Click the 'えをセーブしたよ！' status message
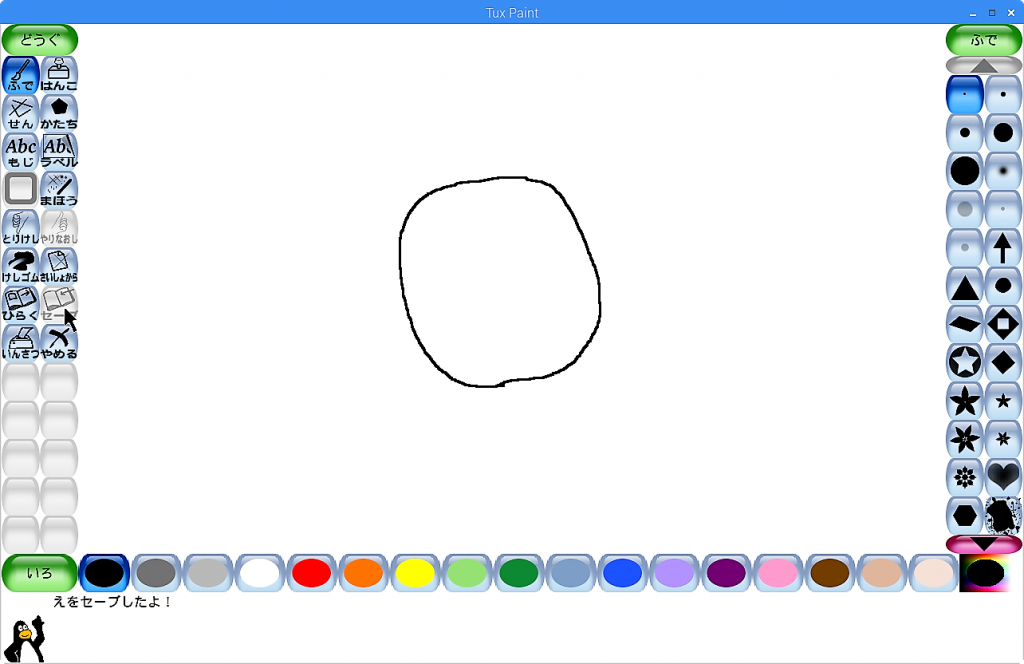This screenshot has width=1024, height=664. (x=112, y=602)
